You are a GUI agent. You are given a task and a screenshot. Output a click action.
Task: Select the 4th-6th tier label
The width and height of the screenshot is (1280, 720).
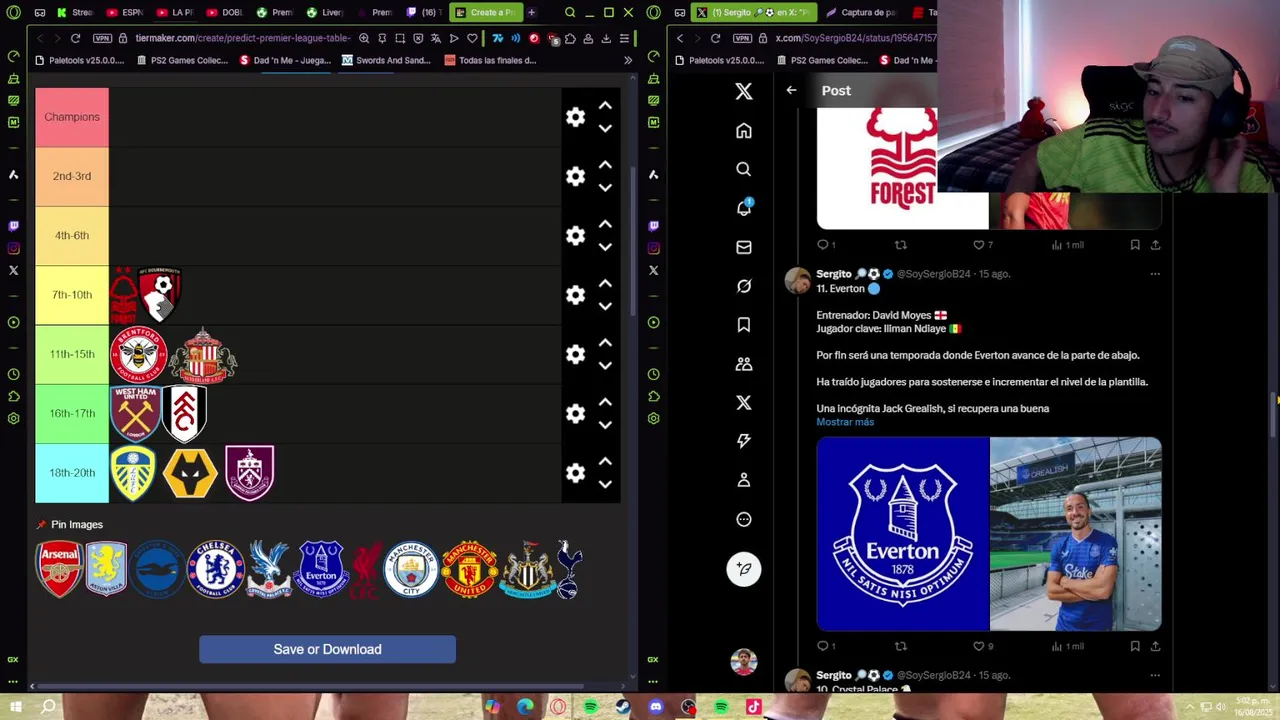[x=72, y=235]
